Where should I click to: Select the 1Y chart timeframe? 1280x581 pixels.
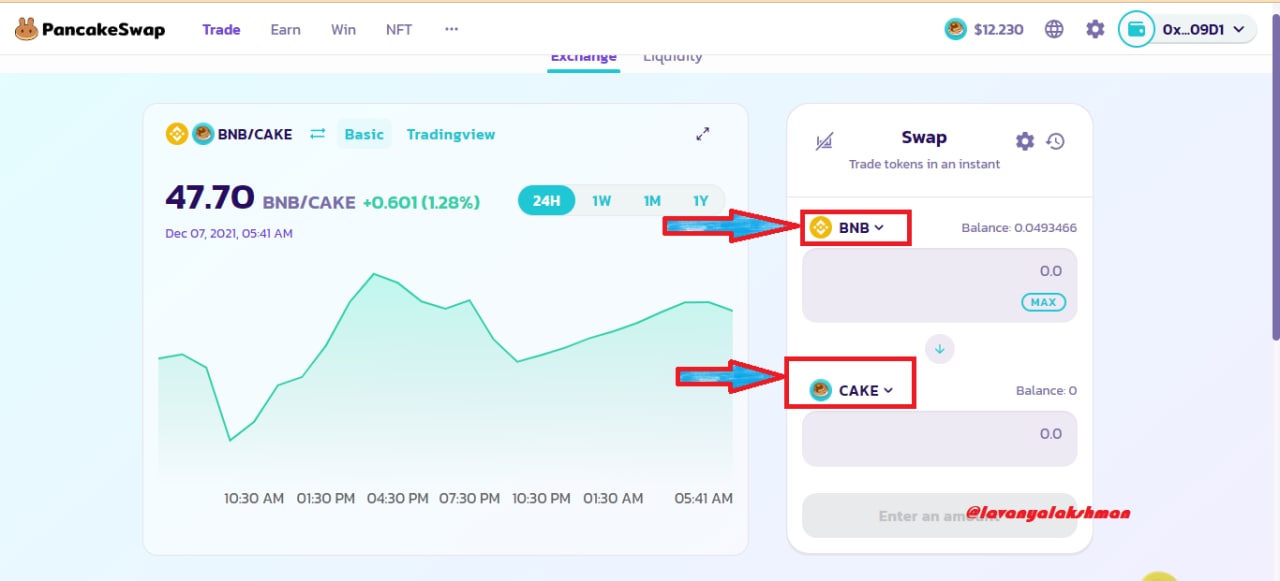[x=701, y=201]
